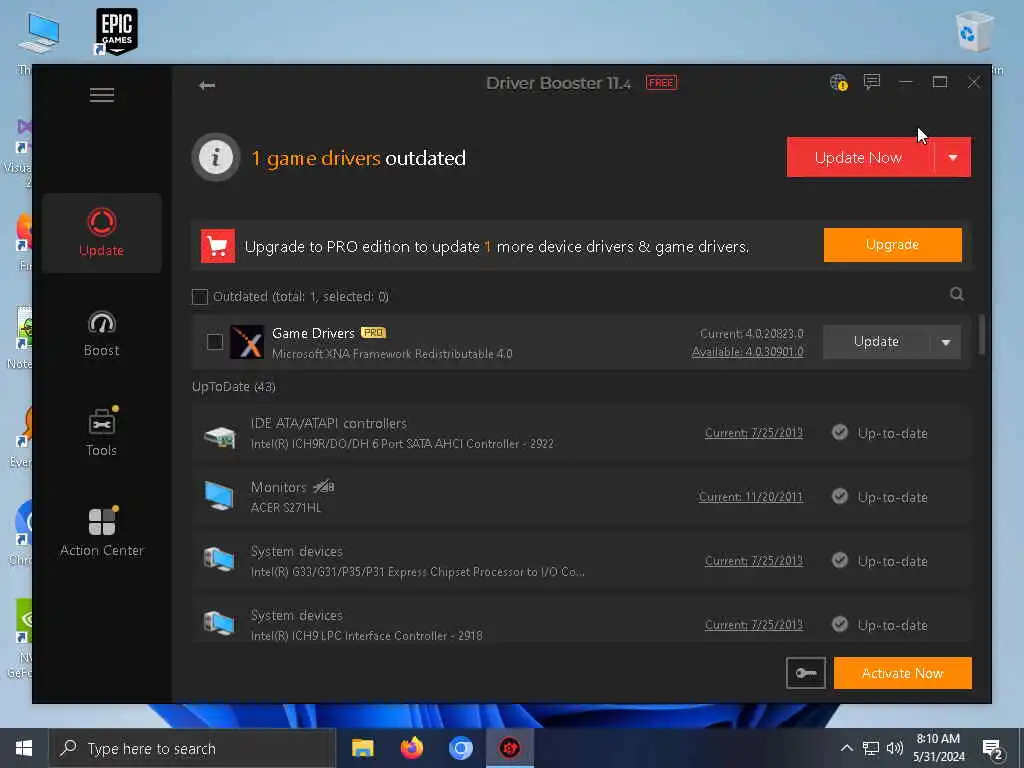Image resolution: width=1024 pixels, height=768 pixels.
Task: Click Update for the Game Drivers row
Action: [x=876, y=342]
